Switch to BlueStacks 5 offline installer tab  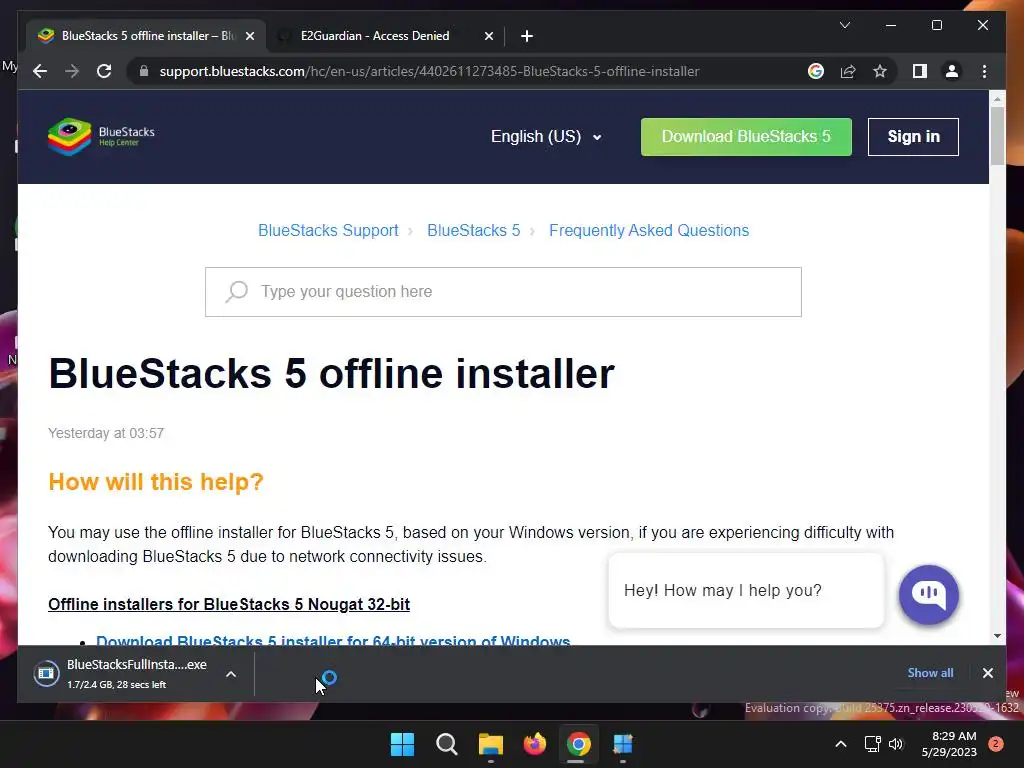point(146,36)
